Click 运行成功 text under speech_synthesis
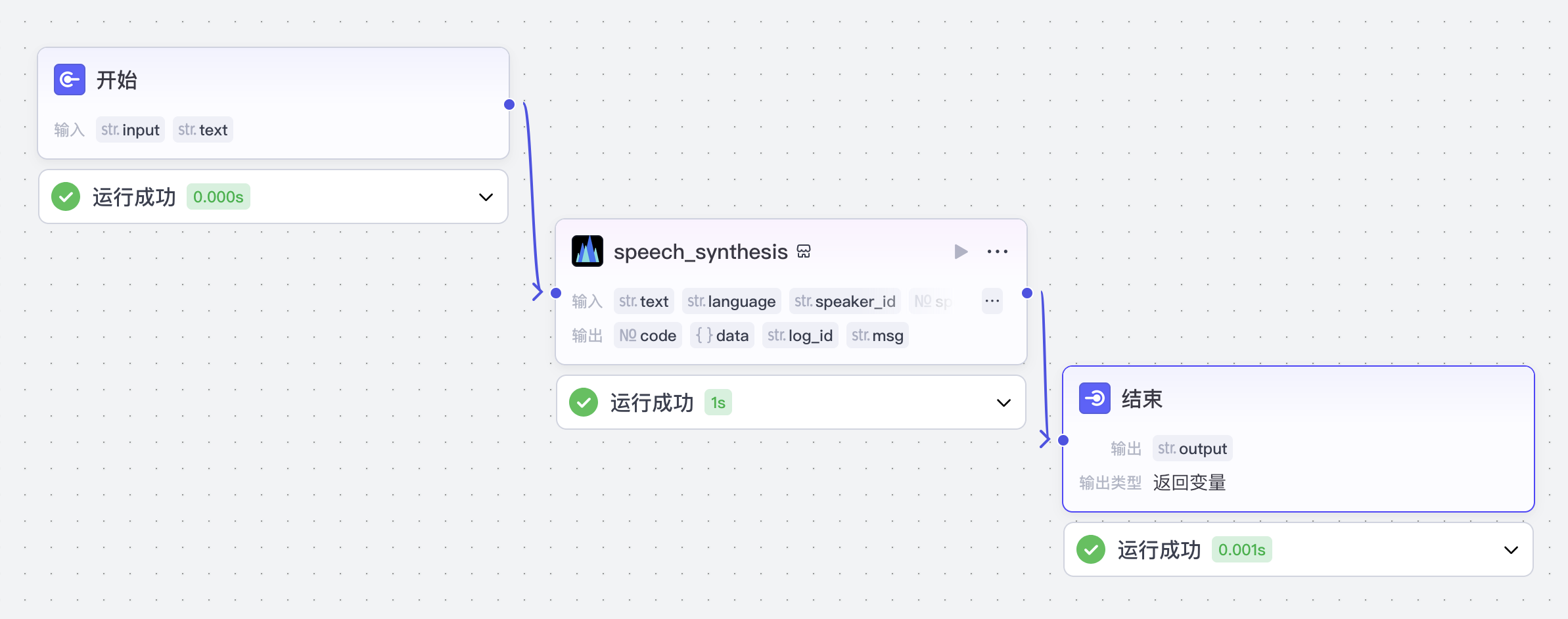This screenshot has width=1568, height=619. (x=652, y=403)
